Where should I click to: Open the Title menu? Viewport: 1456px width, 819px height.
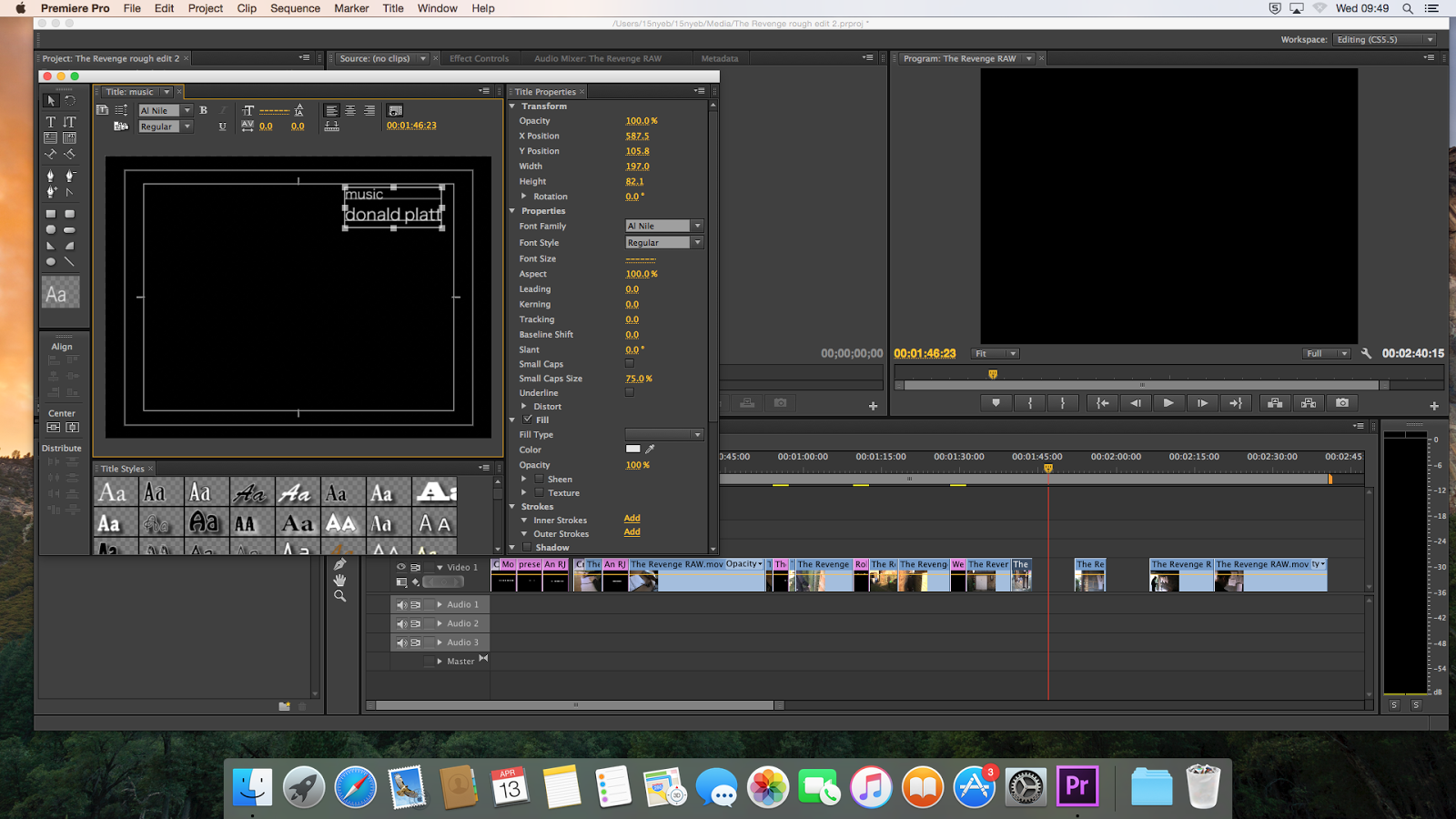pos(393,8)
